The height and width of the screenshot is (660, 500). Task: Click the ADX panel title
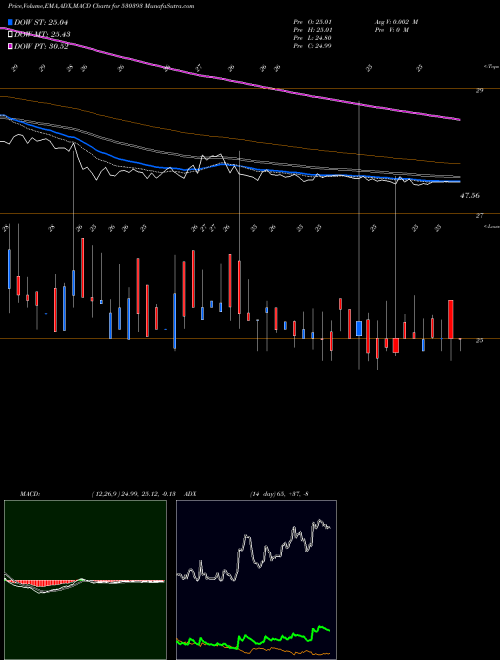pyautogui.click(x=191, y=494)
